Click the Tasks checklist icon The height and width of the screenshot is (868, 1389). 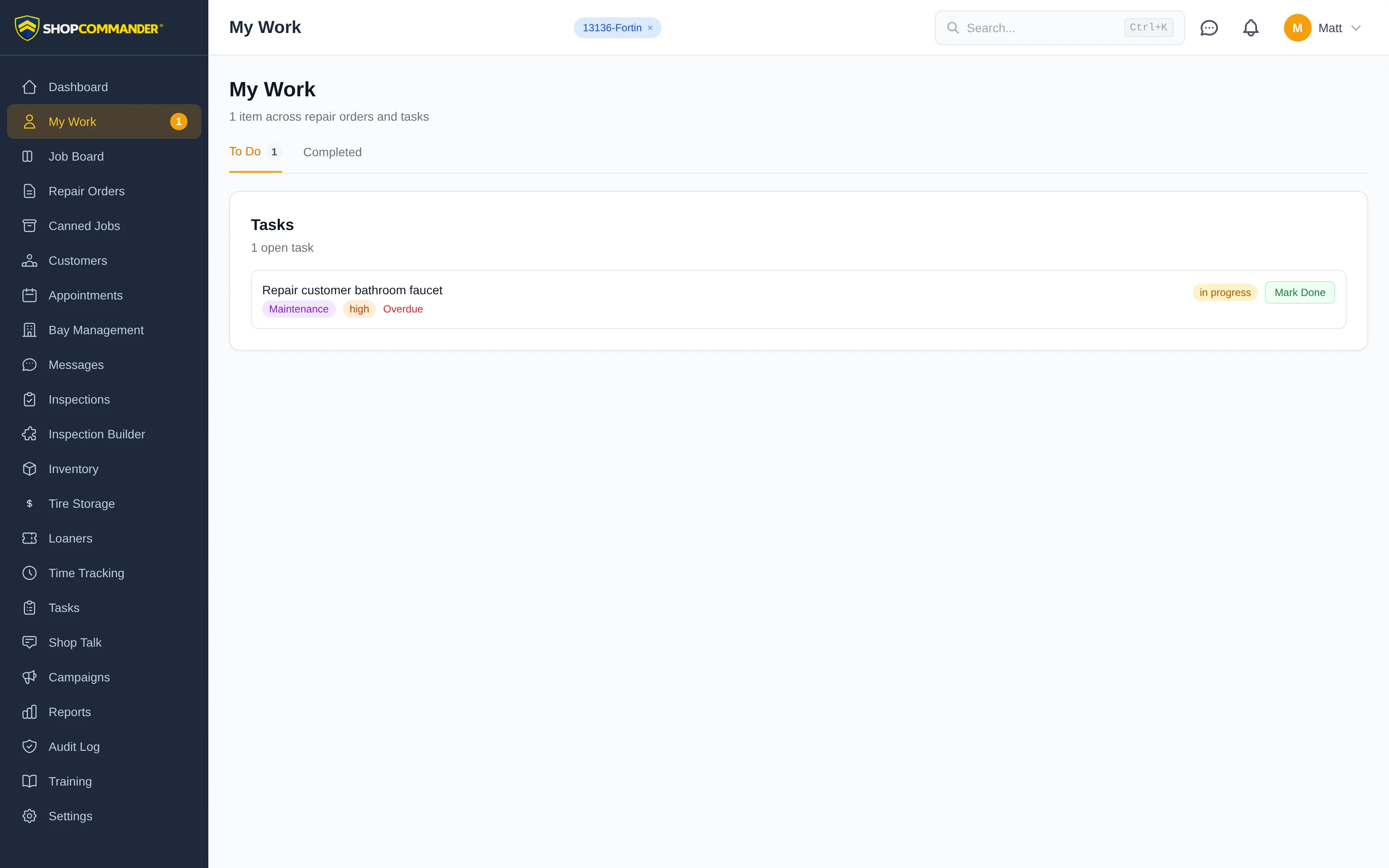[29, 608]
